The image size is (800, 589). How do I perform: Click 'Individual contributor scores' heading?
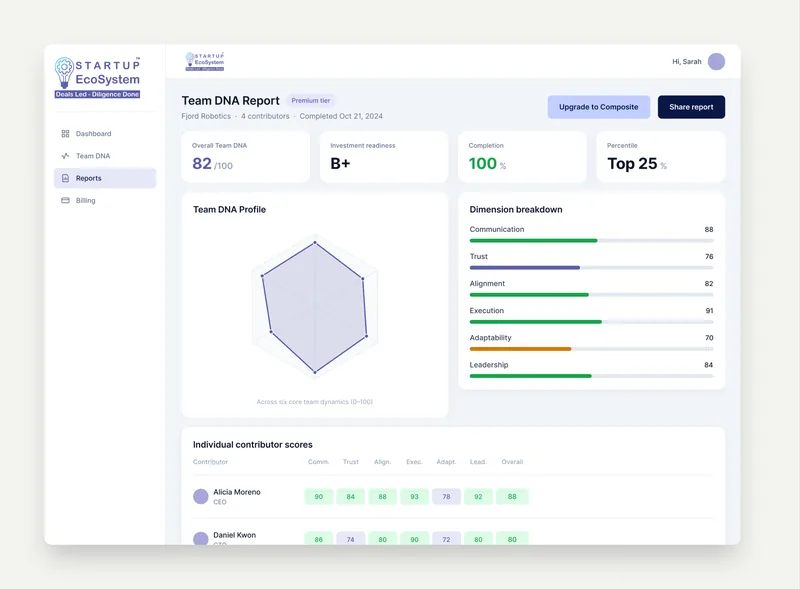[x=253, y=445]
